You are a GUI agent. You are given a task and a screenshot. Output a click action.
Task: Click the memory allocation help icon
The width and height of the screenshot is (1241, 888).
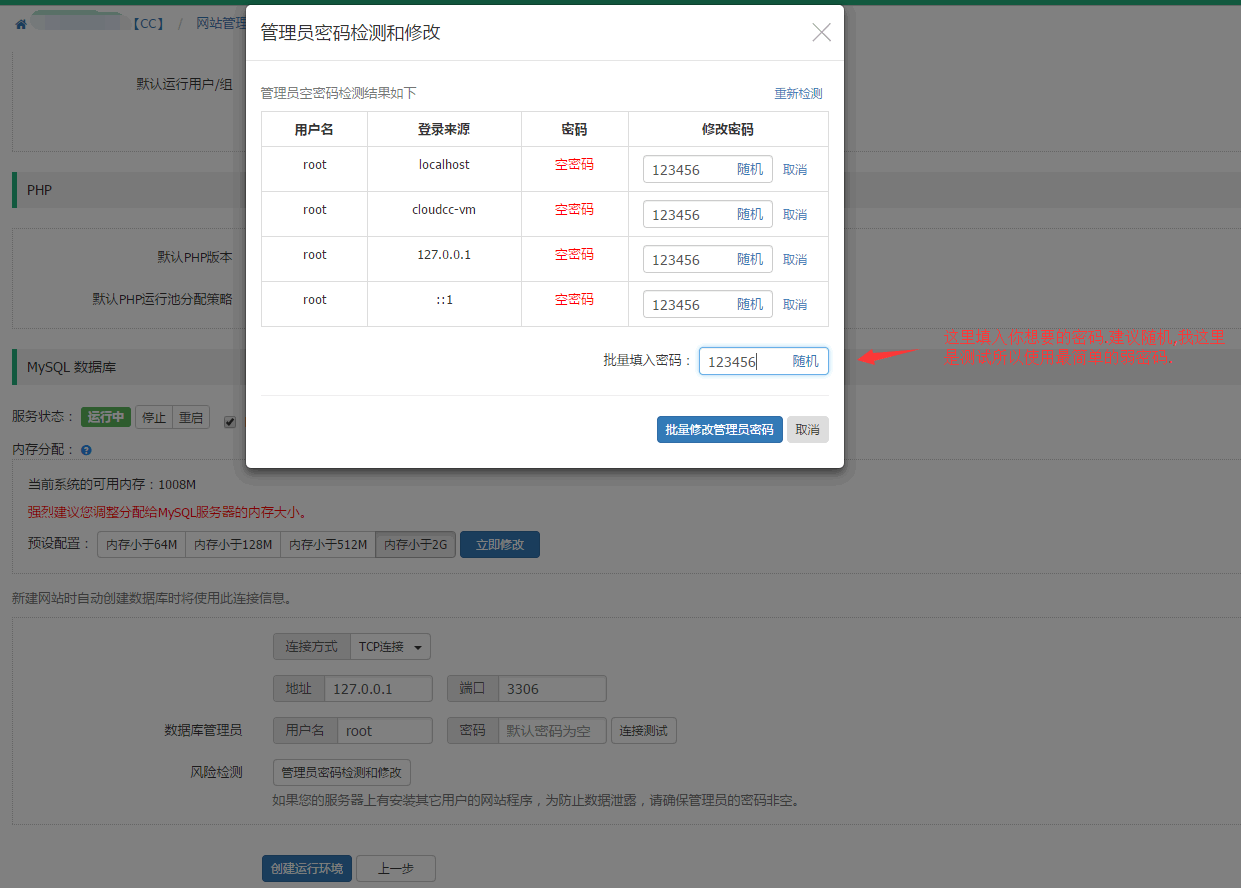[x=86, y=451]
